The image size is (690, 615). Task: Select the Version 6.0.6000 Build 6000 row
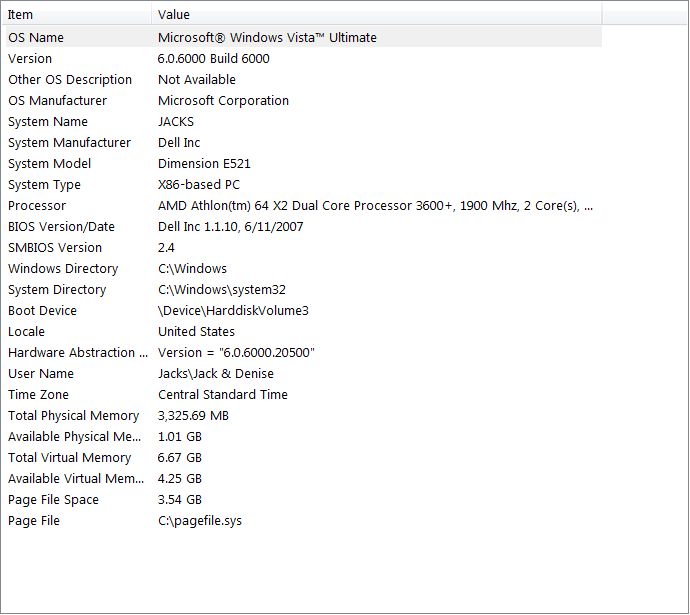(x=304, y=59)
